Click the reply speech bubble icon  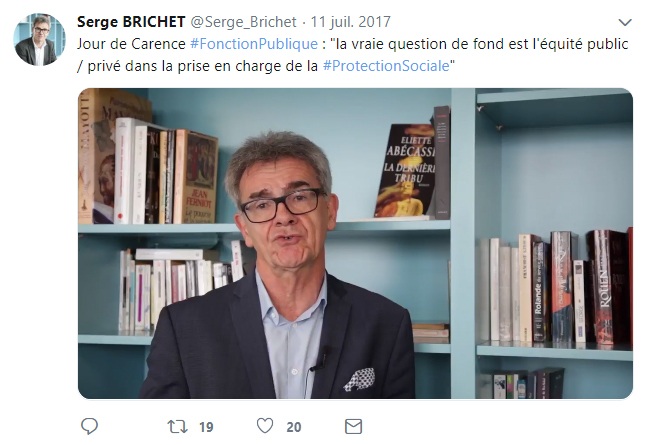coord(89,426)
